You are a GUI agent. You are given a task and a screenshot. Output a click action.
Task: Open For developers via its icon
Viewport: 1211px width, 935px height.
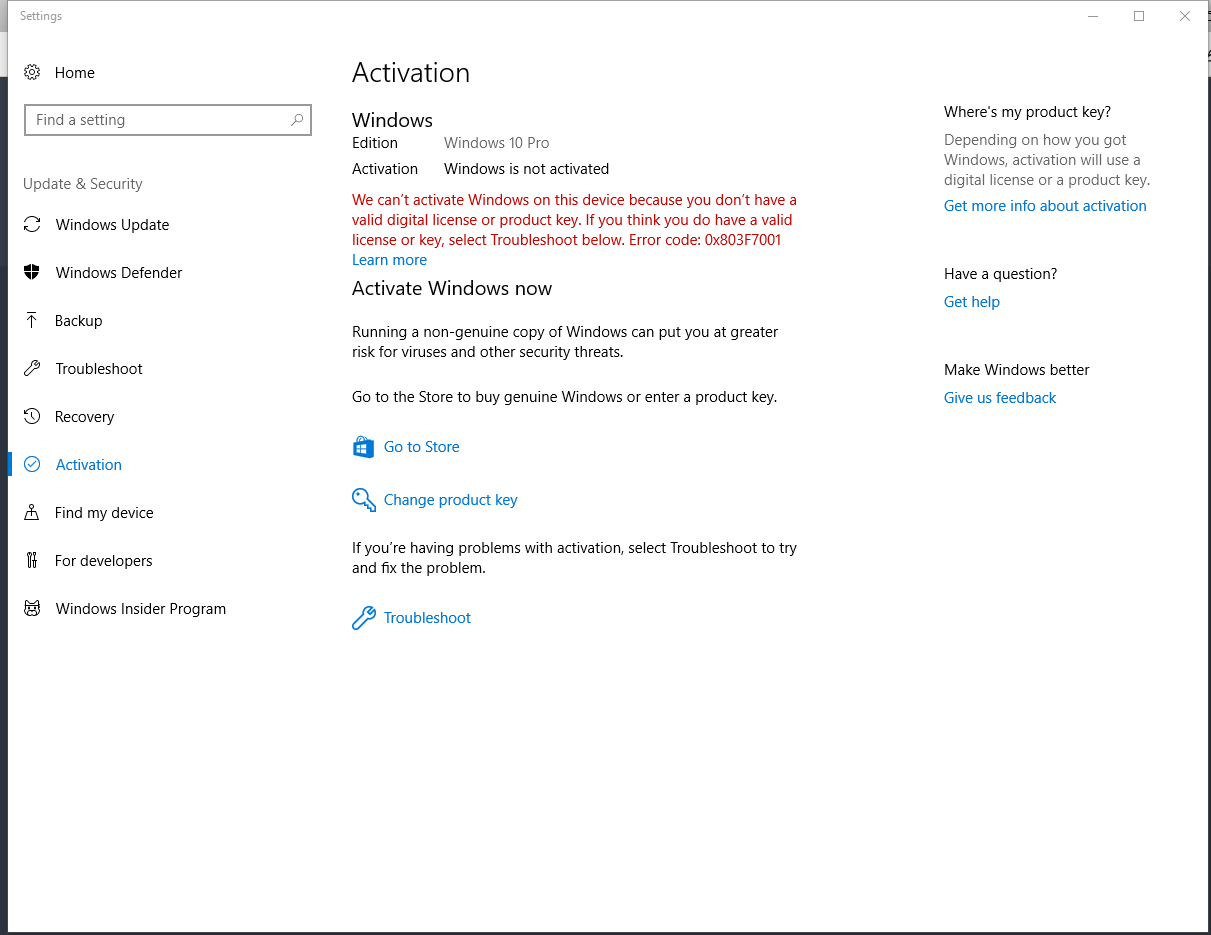pyautogui.click(x=32, y=560)
